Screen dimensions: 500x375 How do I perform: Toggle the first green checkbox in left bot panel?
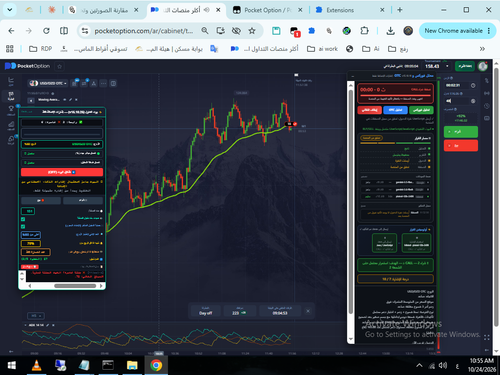point(23,219)
